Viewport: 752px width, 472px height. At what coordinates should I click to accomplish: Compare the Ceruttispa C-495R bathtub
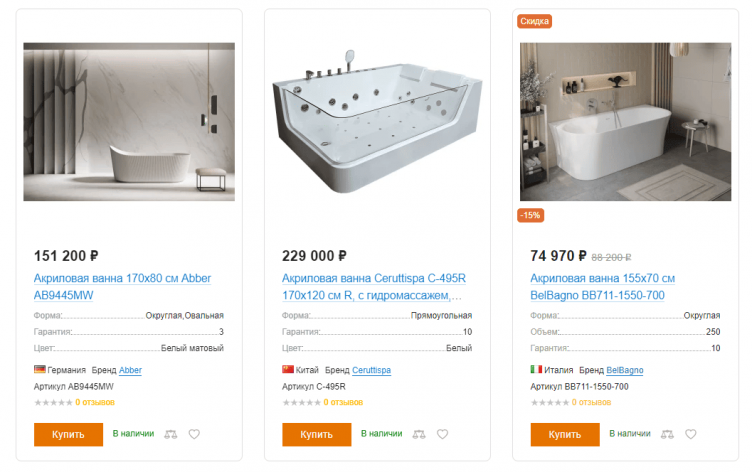[x=417, y=434]
